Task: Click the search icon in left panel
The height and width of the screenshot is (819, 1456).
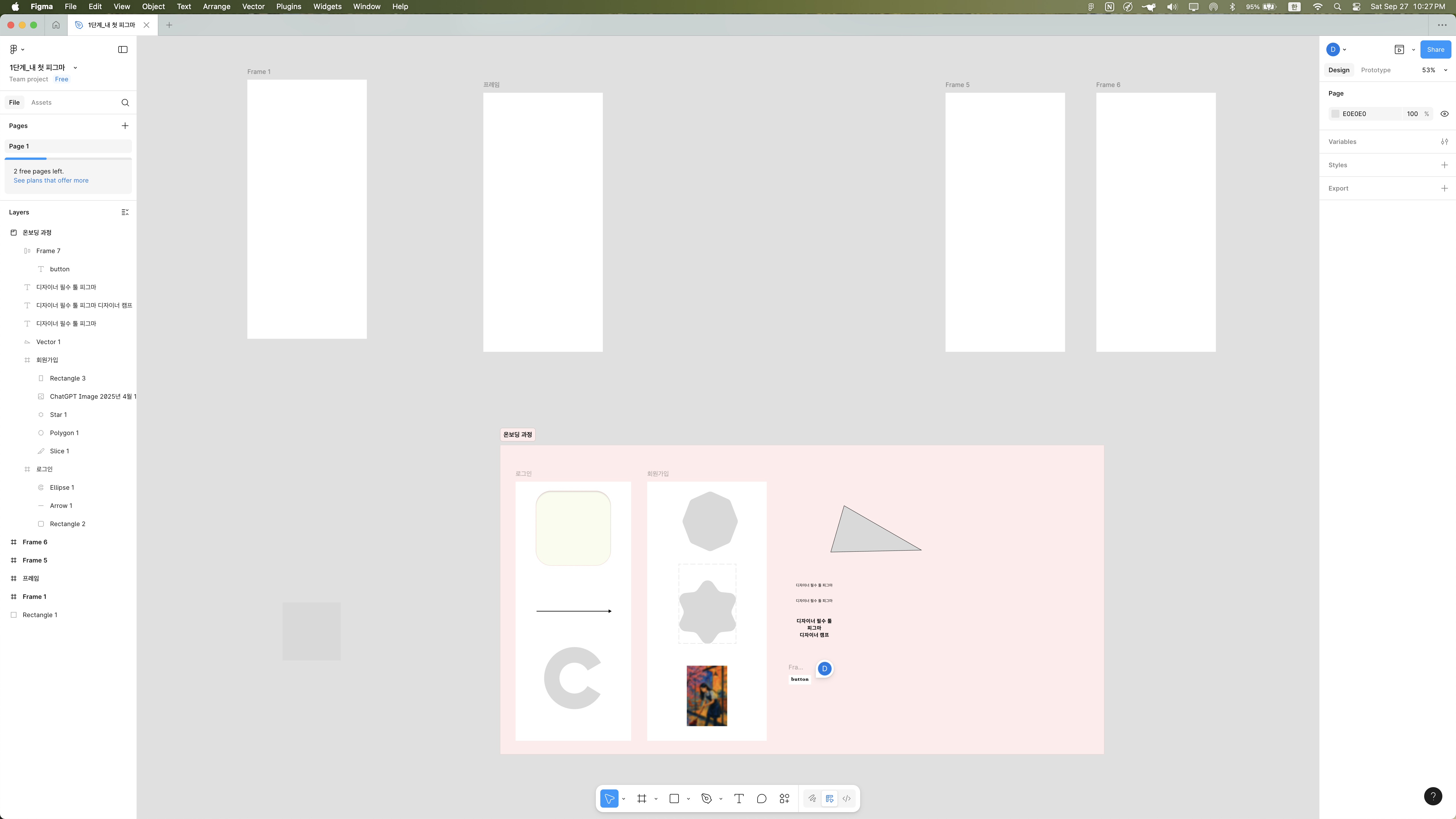Action: click(x=125, y=102)
